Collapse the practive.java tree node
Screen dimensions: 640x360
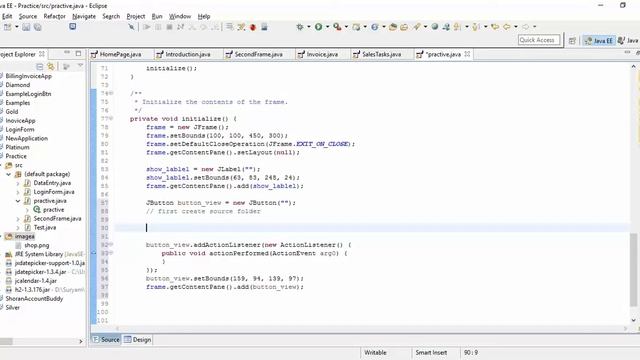tap(18, 201)
